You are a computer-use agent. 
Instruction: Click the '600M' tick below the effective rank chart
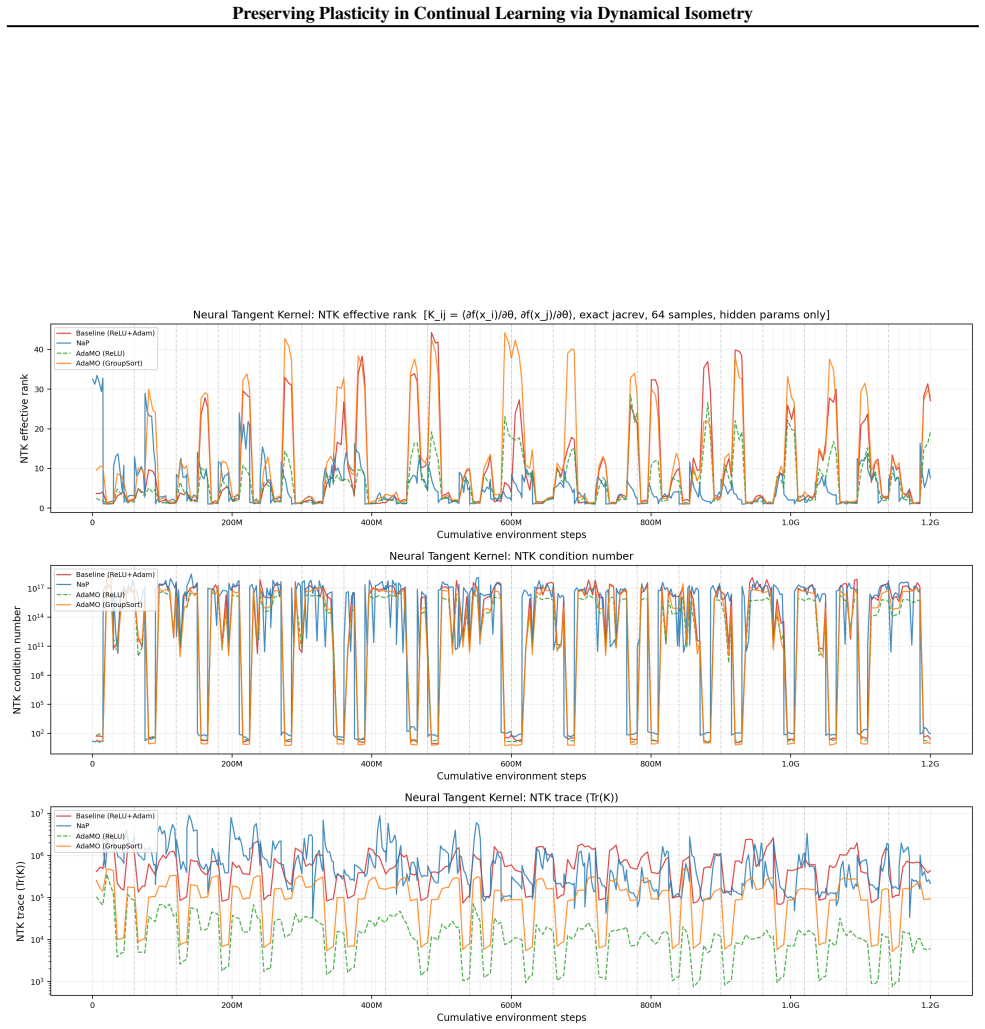tap(511, 523)
